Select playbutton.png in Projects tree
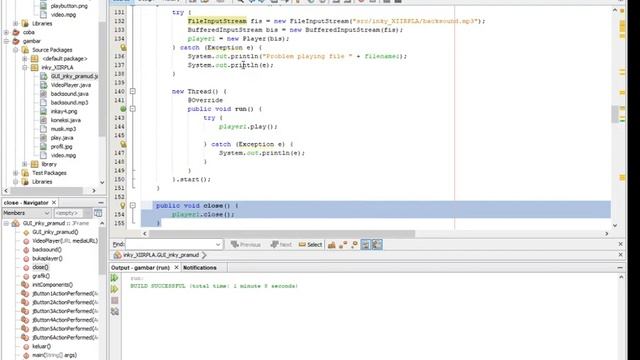Viewport: 640px width, 360px height. coord(69,6)
